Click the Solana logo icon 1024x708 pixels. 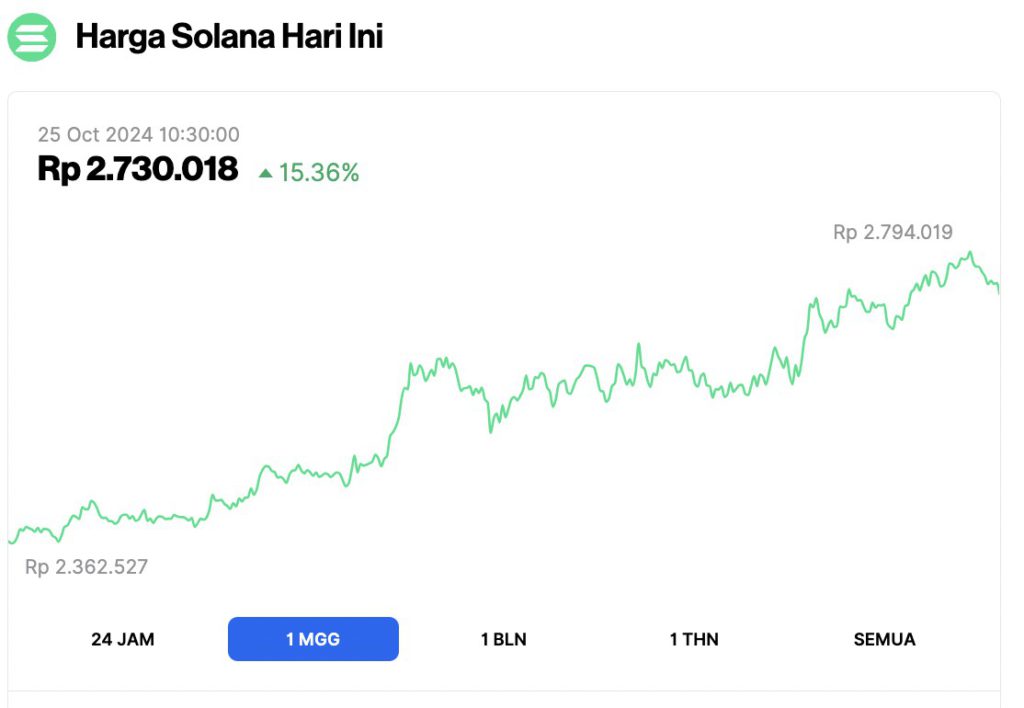coord(32,37)
